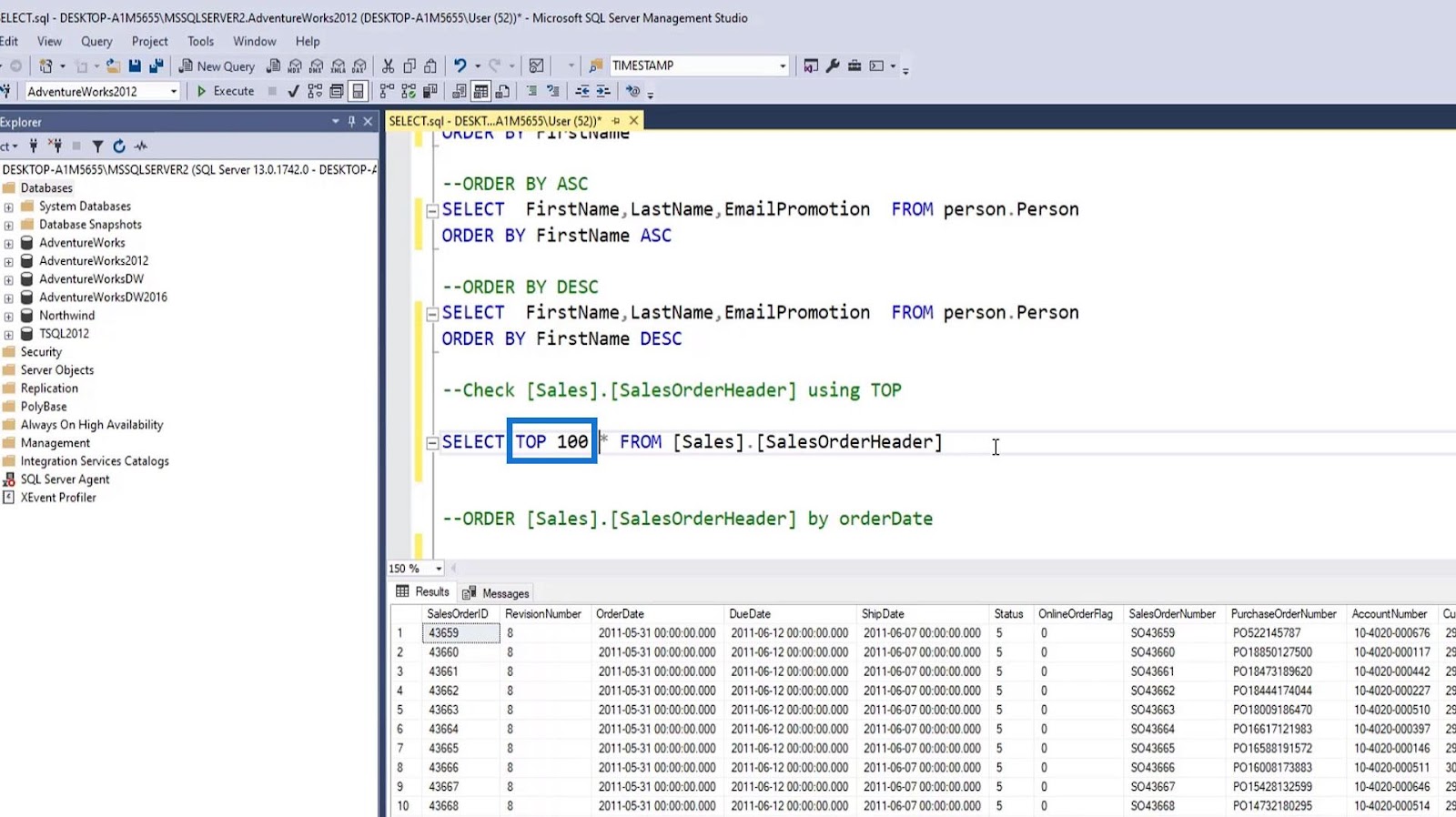
Task: Click the Toolbox icon in toolbar
Action: (854, 66)
